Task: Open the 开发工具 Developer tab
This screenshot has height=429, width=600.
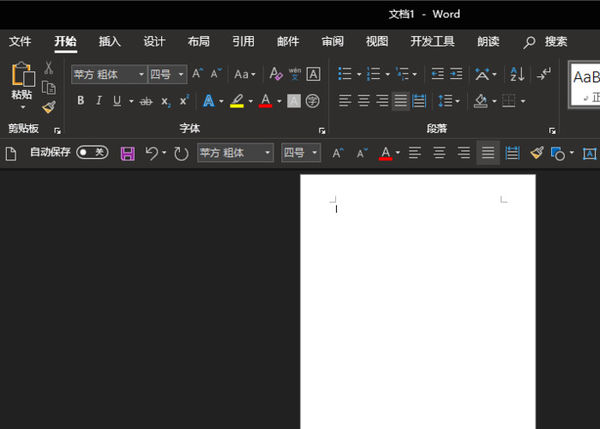Action: 432,41
